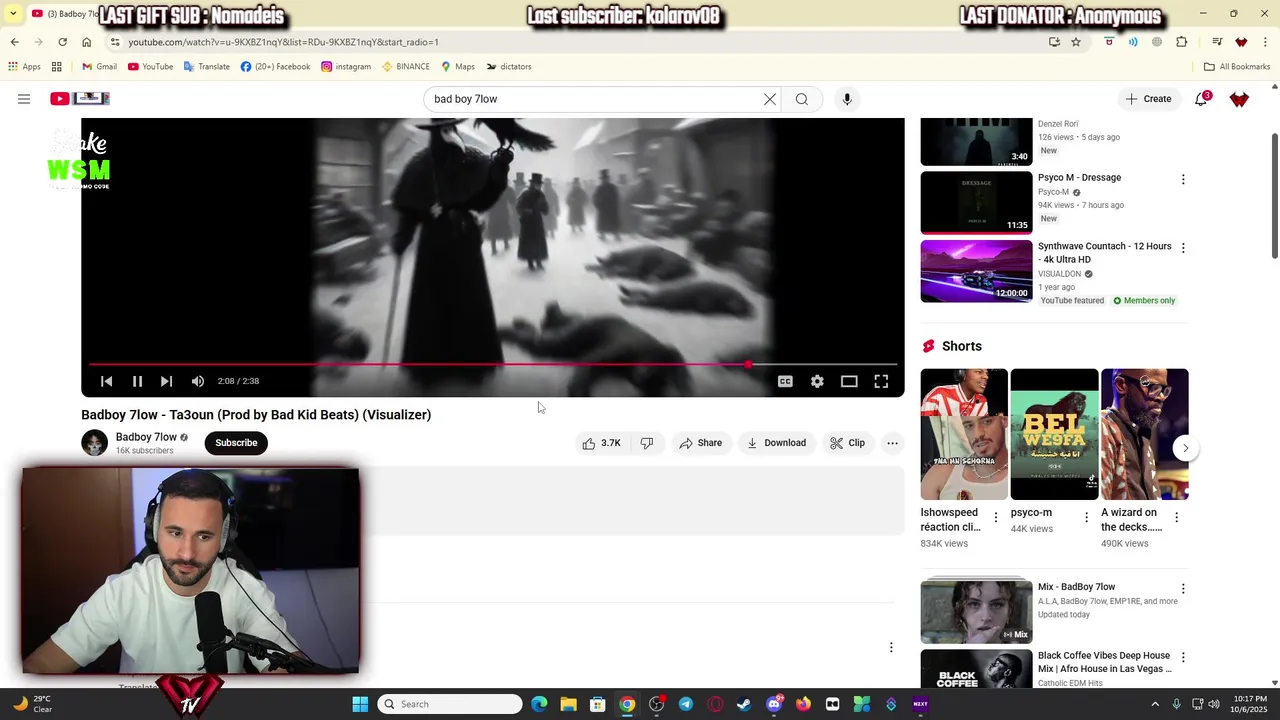Open options for Ishowspeed réaction short
The width and height of the screenshot is (1280, 720).
click(x=995, y=517)
